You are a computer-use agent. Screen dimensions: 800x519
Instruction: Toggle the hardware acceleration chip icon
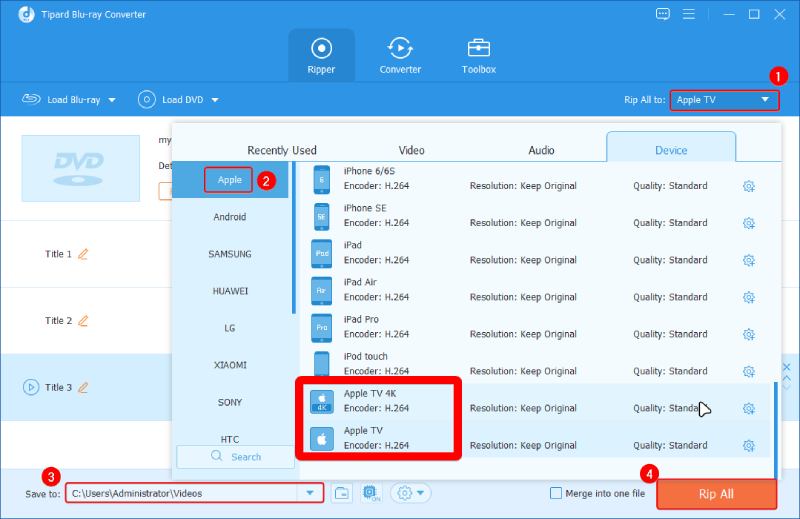click(370, 493)
